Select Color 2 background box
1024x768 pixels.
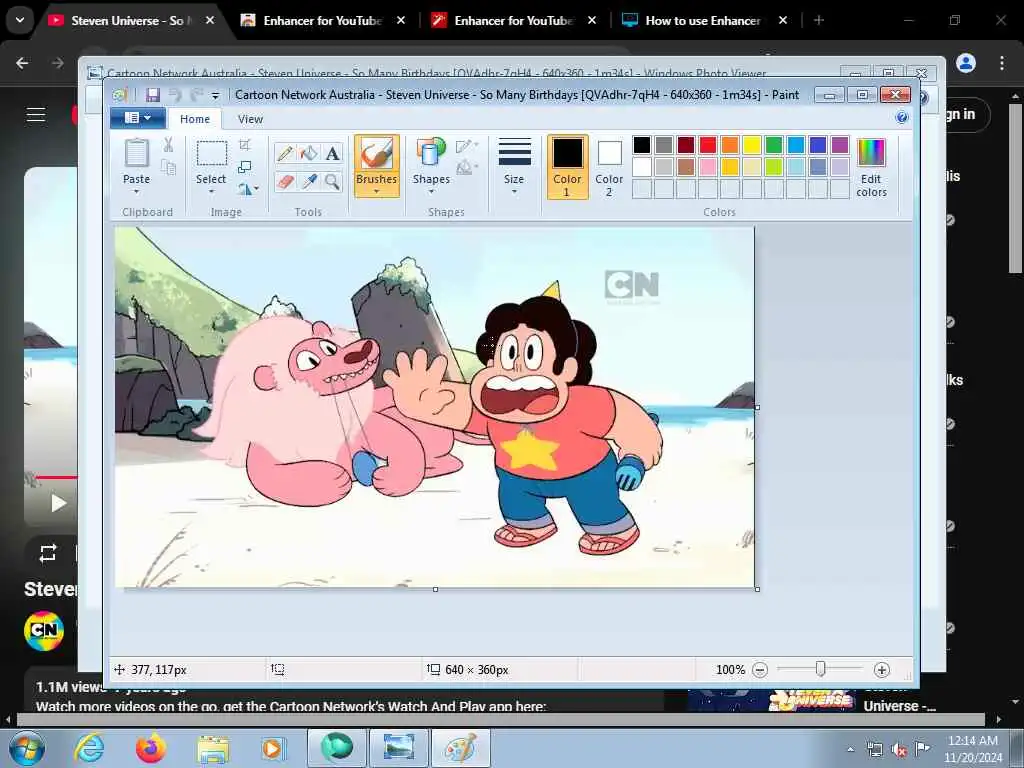click(x=609, y=167)
